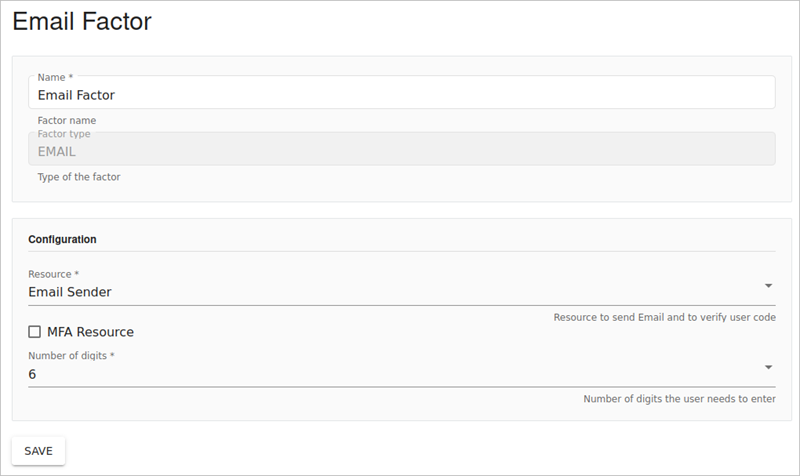Click the Name input field
Image resolution: width=800 pixels, height=476 pixels.
(400, 95)
